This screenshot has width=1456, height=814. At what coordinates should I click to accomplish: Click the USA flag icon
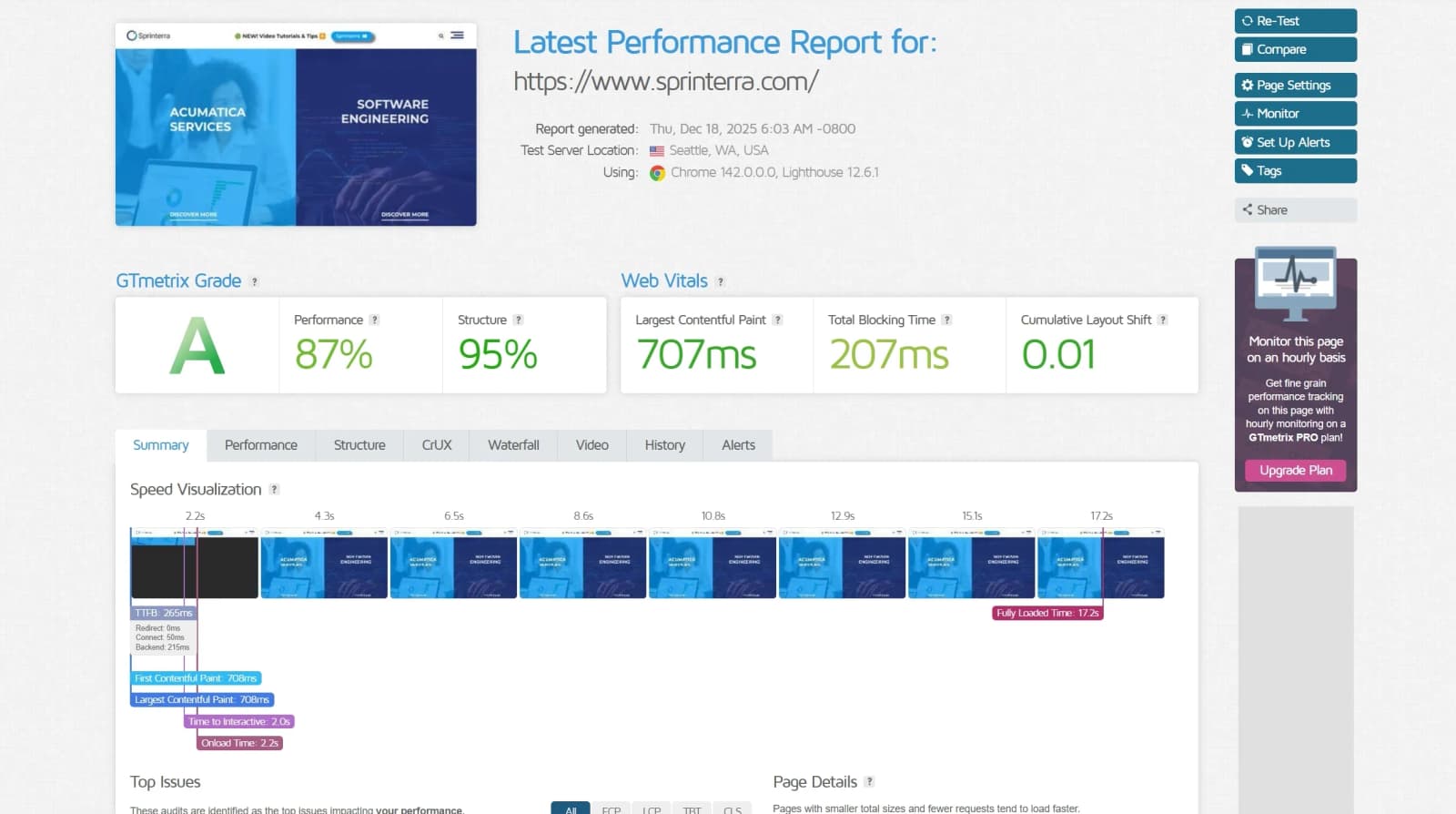click(x=657, y=151)
